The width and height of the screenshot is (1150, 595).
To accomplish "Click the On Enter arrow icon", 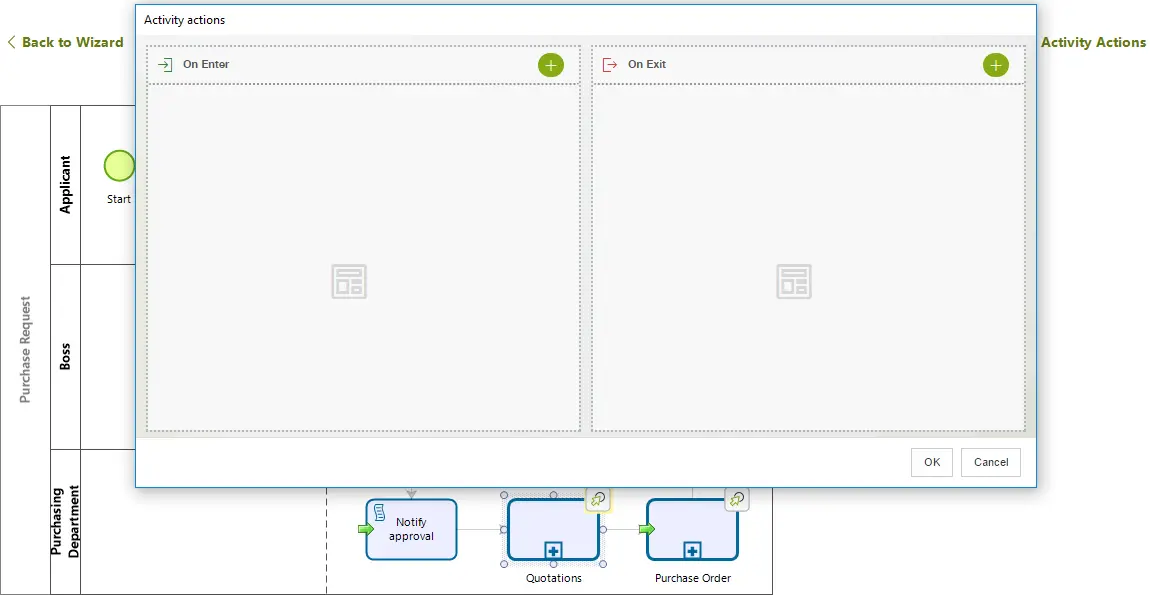I will coord(165,65).
